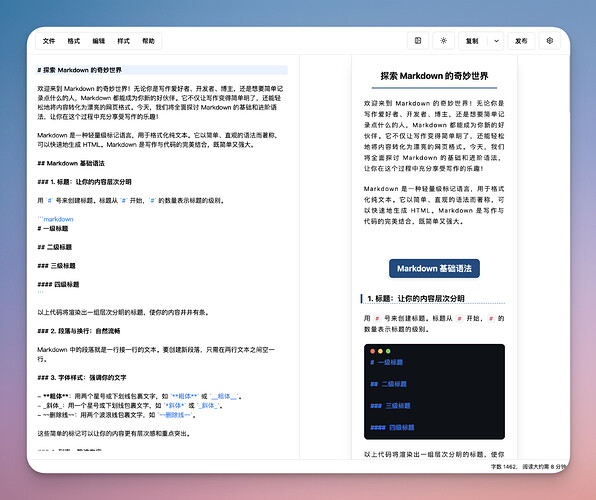Open the 帮助 menu
This screenshot has height=500, width=596.
tap(148, 41)
